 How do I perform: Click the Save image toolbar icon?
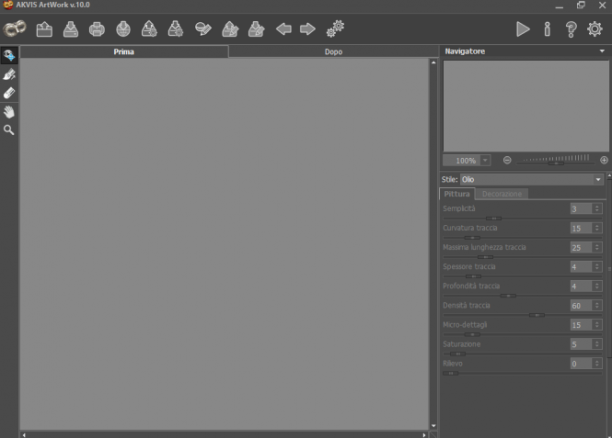click(71, 29)
